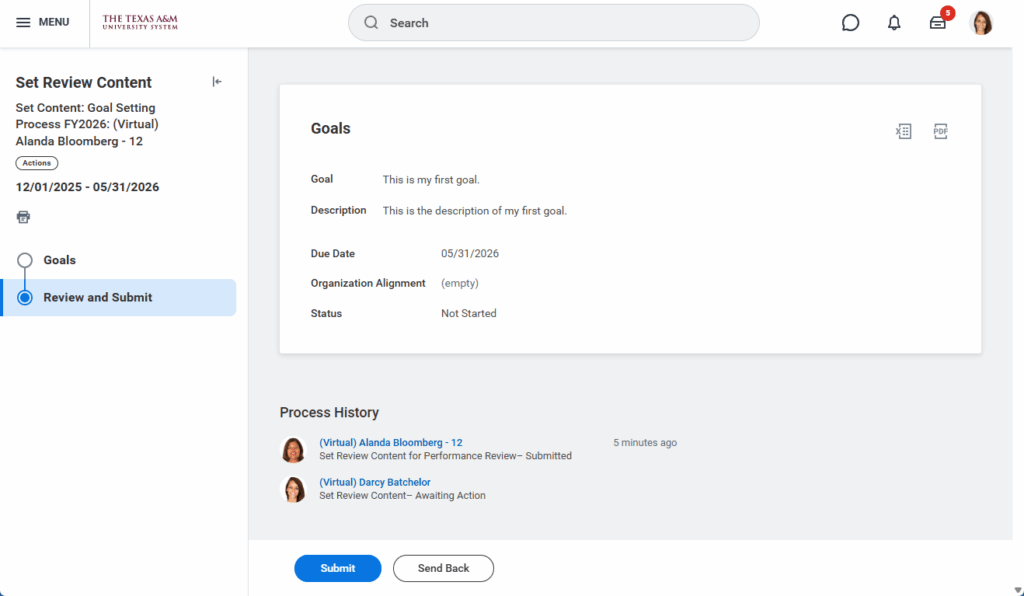The width and height of the screenshot is (1024, 596).
Task: Open the user profile avatar menu
Action: click(982, 23)
